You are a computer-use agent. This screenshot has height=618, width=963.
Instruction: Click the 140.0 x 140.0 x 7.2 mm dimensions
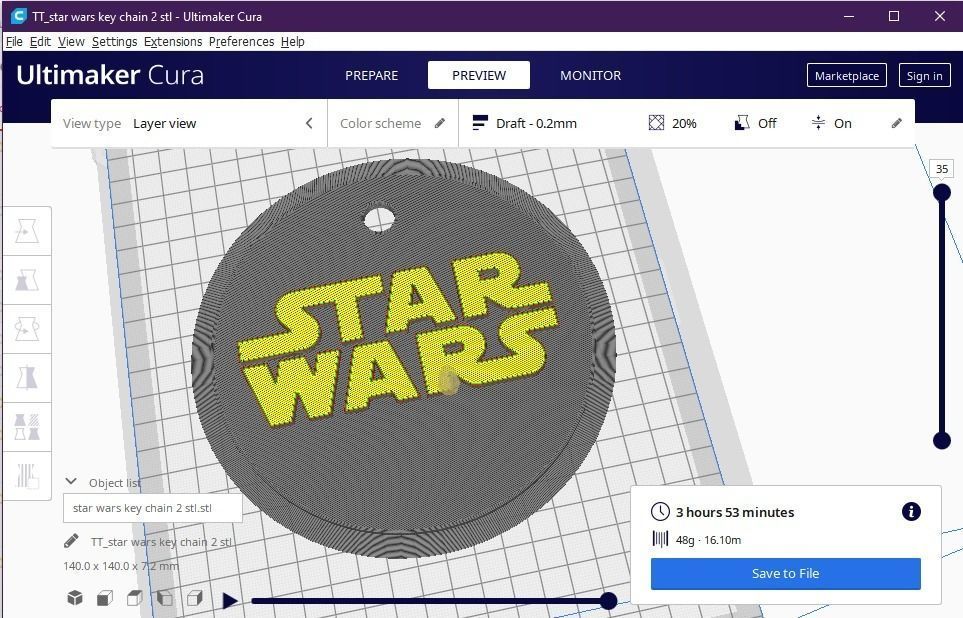tap(121, 566)
